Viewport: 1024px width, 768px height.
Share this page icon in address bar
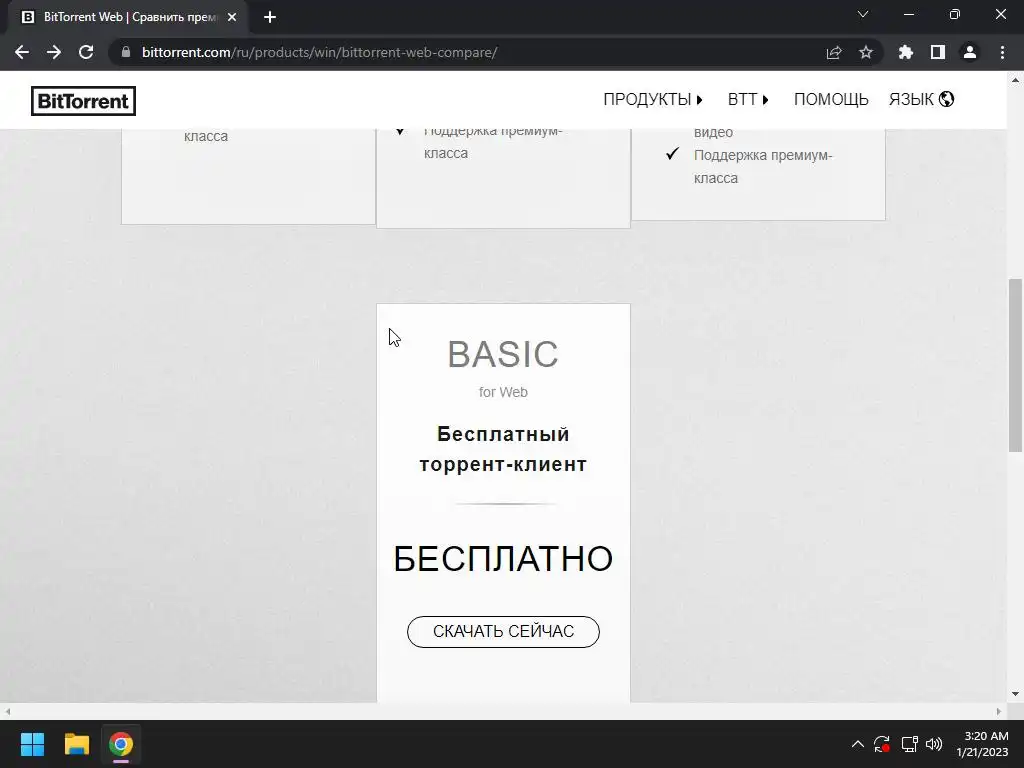click(834, 52)
